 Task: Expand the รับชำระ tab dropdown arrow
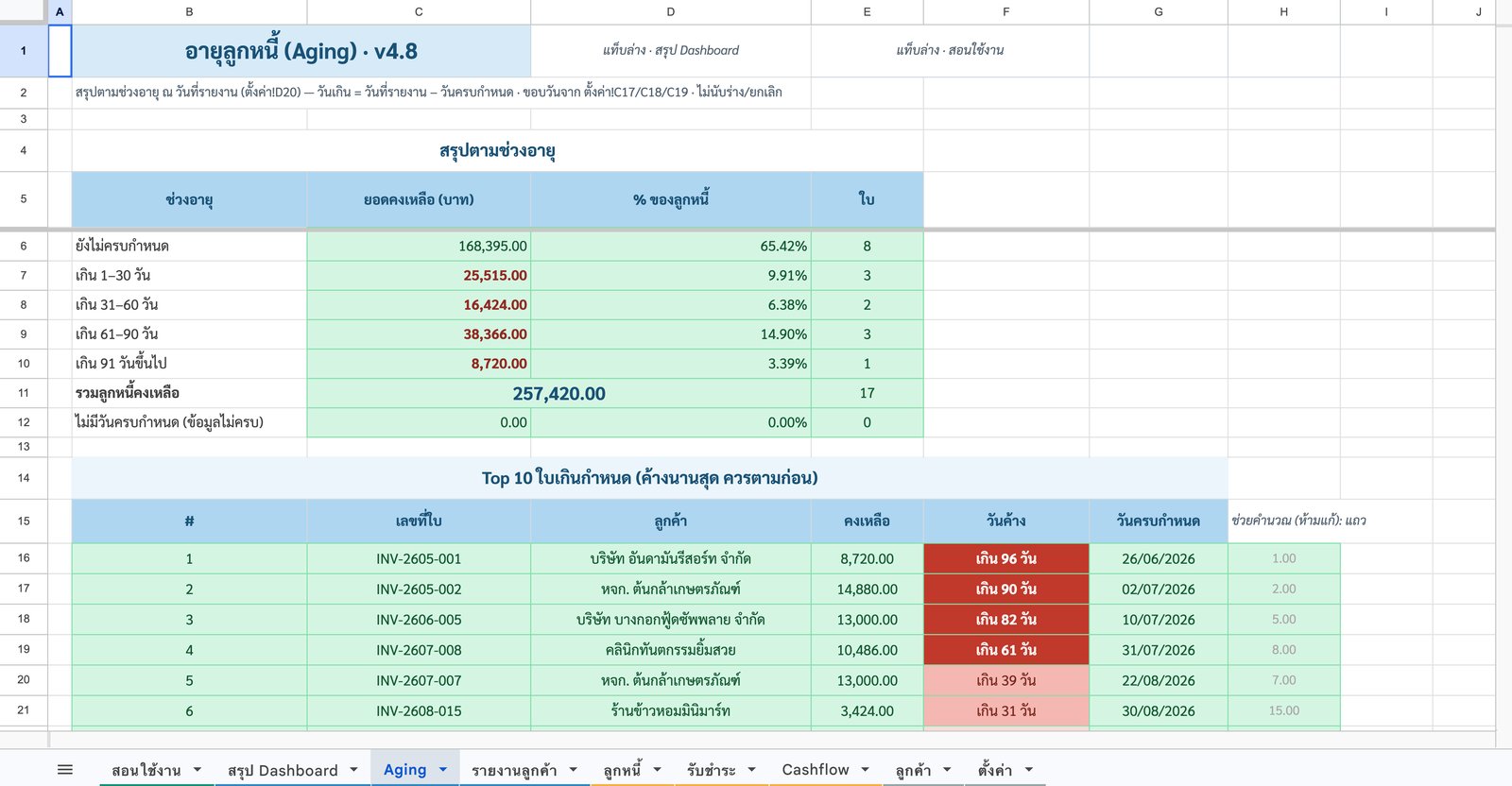point(751,770)
